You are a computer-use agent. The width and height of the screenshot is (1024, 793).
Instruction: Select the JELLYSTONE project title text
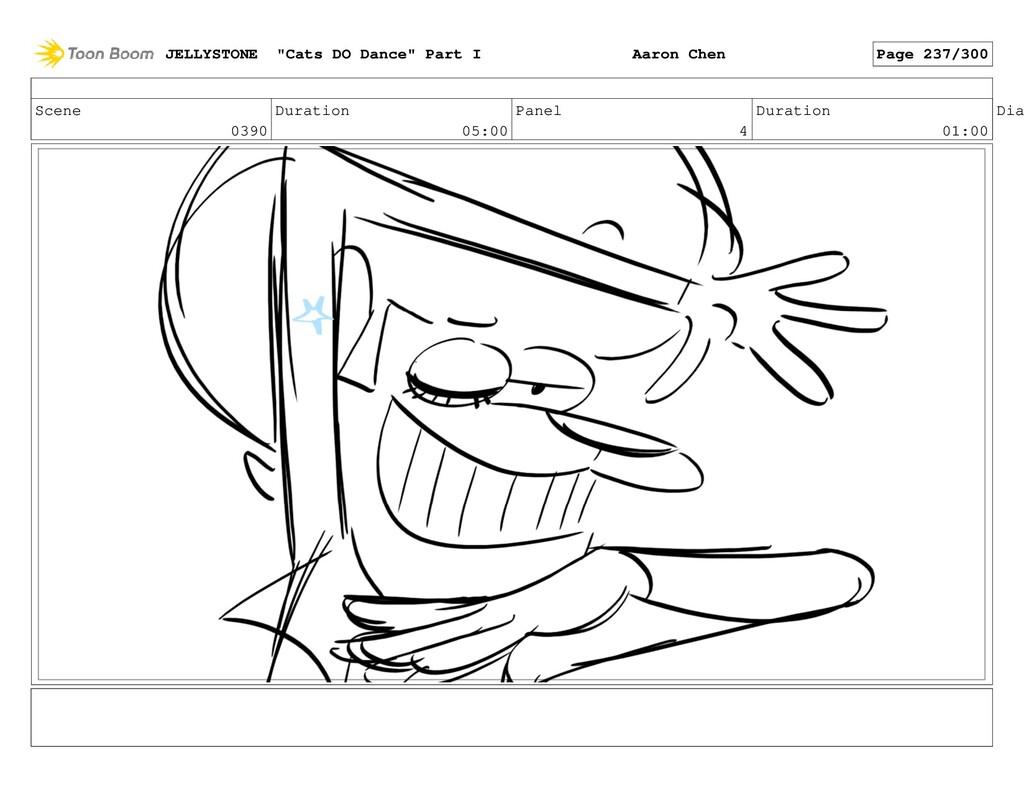(x=211, y=54)
